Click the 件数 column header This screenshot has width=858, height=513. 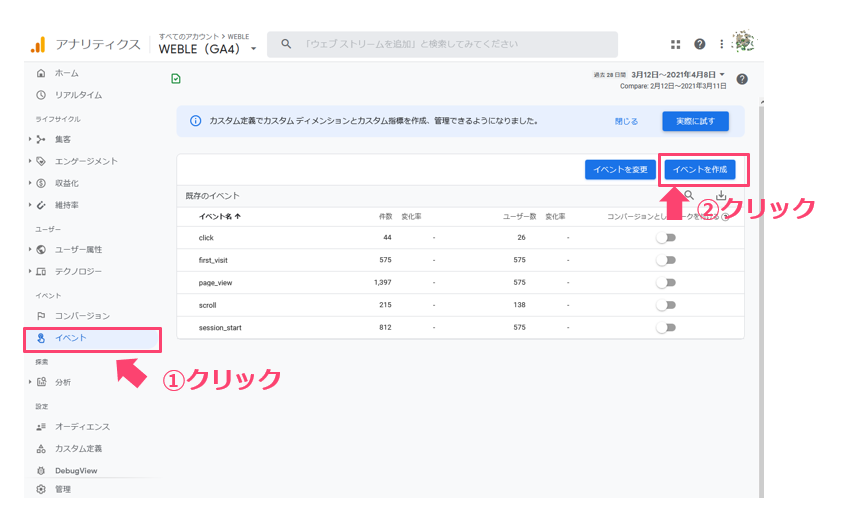[385, 217]
